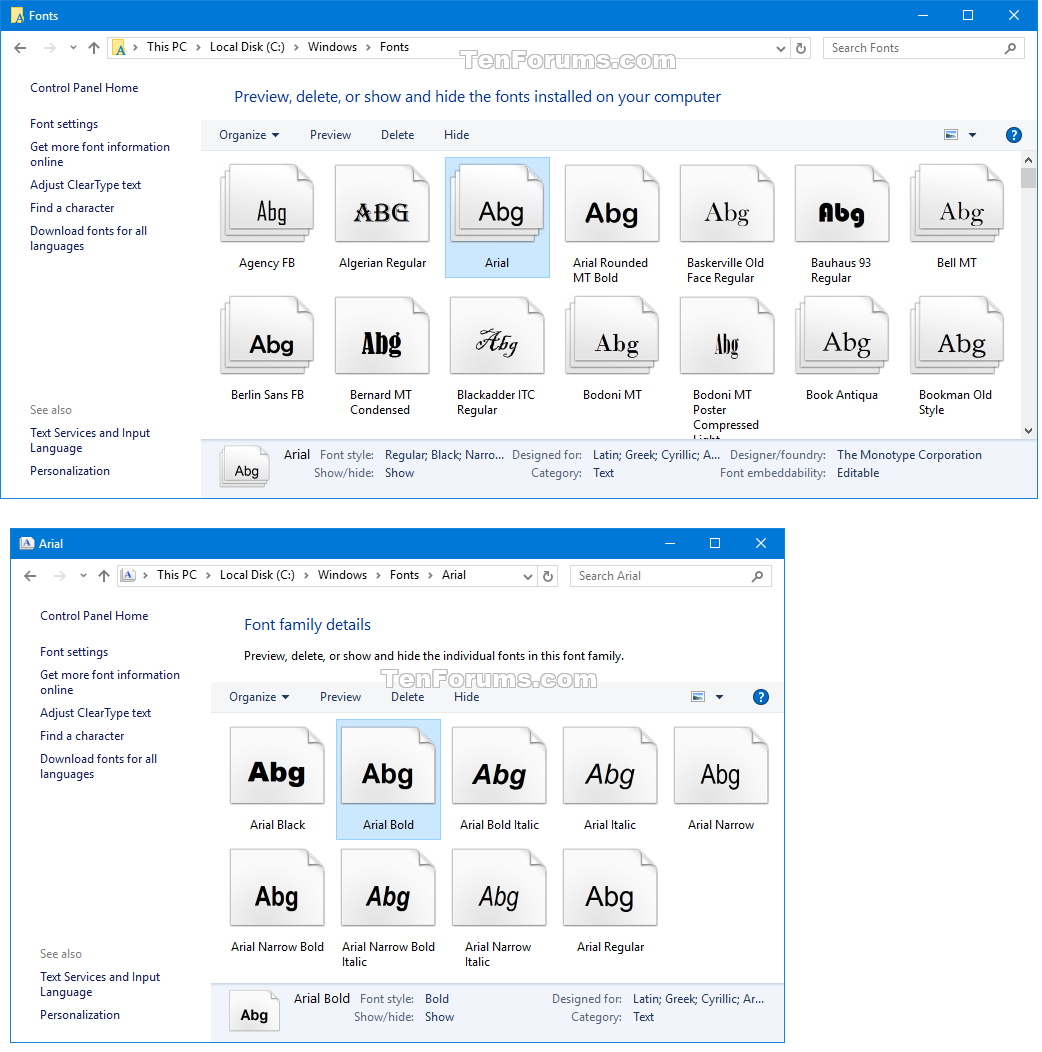Open help in the Fonts window

(1013, 135)
